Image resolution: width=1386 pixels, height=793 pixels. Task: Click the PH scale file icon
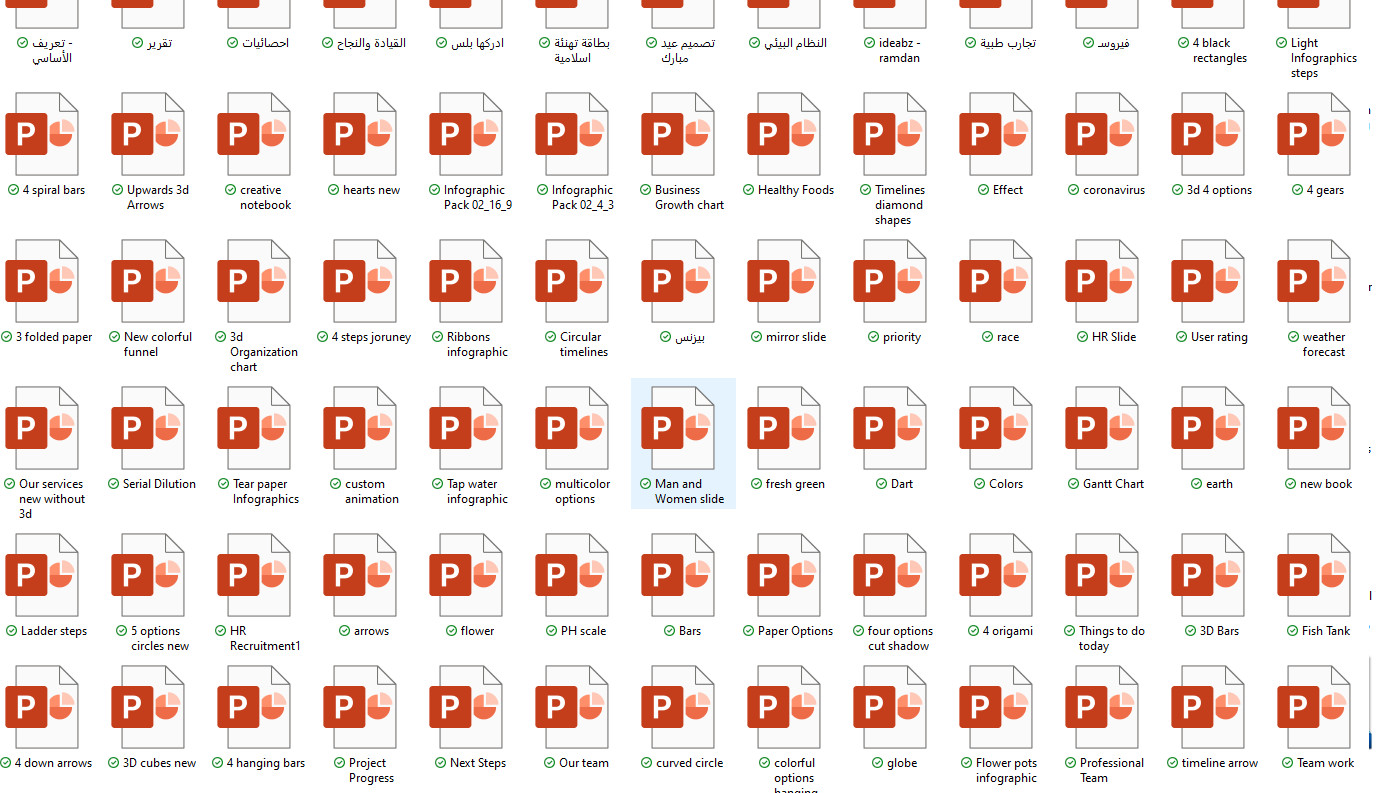coord(572,575)
